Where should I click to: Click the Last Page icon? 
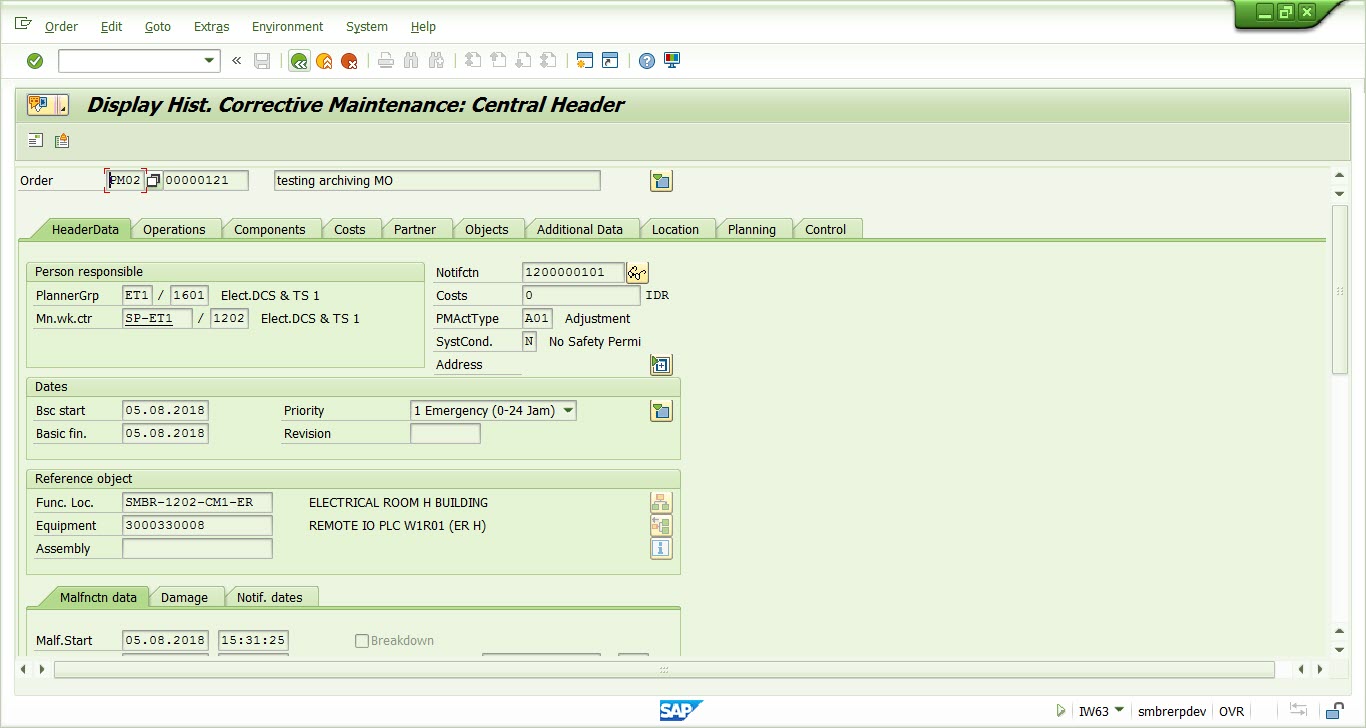(548, 61)
